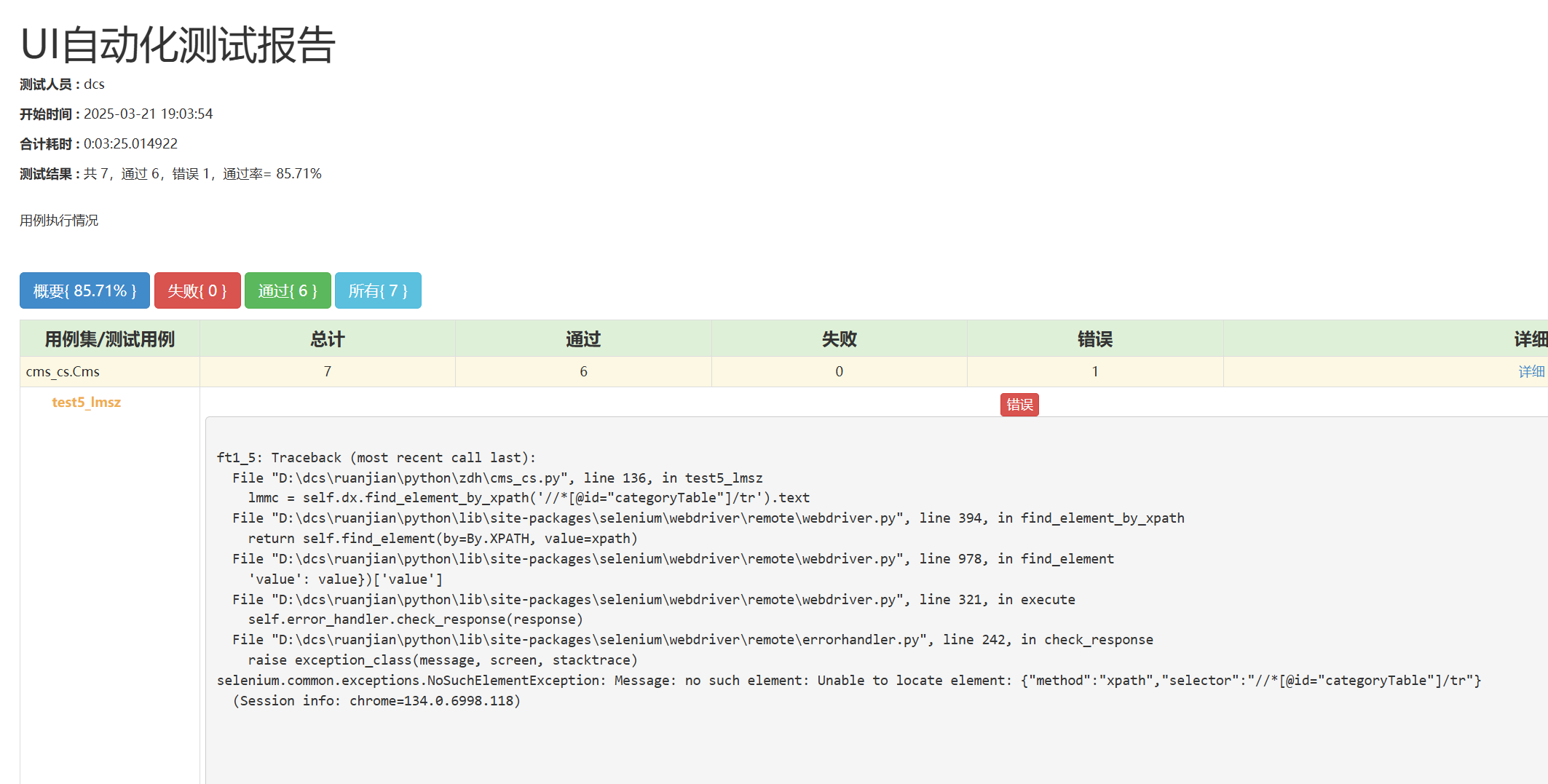Click the red 错误 status badge

[x=1019, y=405]
